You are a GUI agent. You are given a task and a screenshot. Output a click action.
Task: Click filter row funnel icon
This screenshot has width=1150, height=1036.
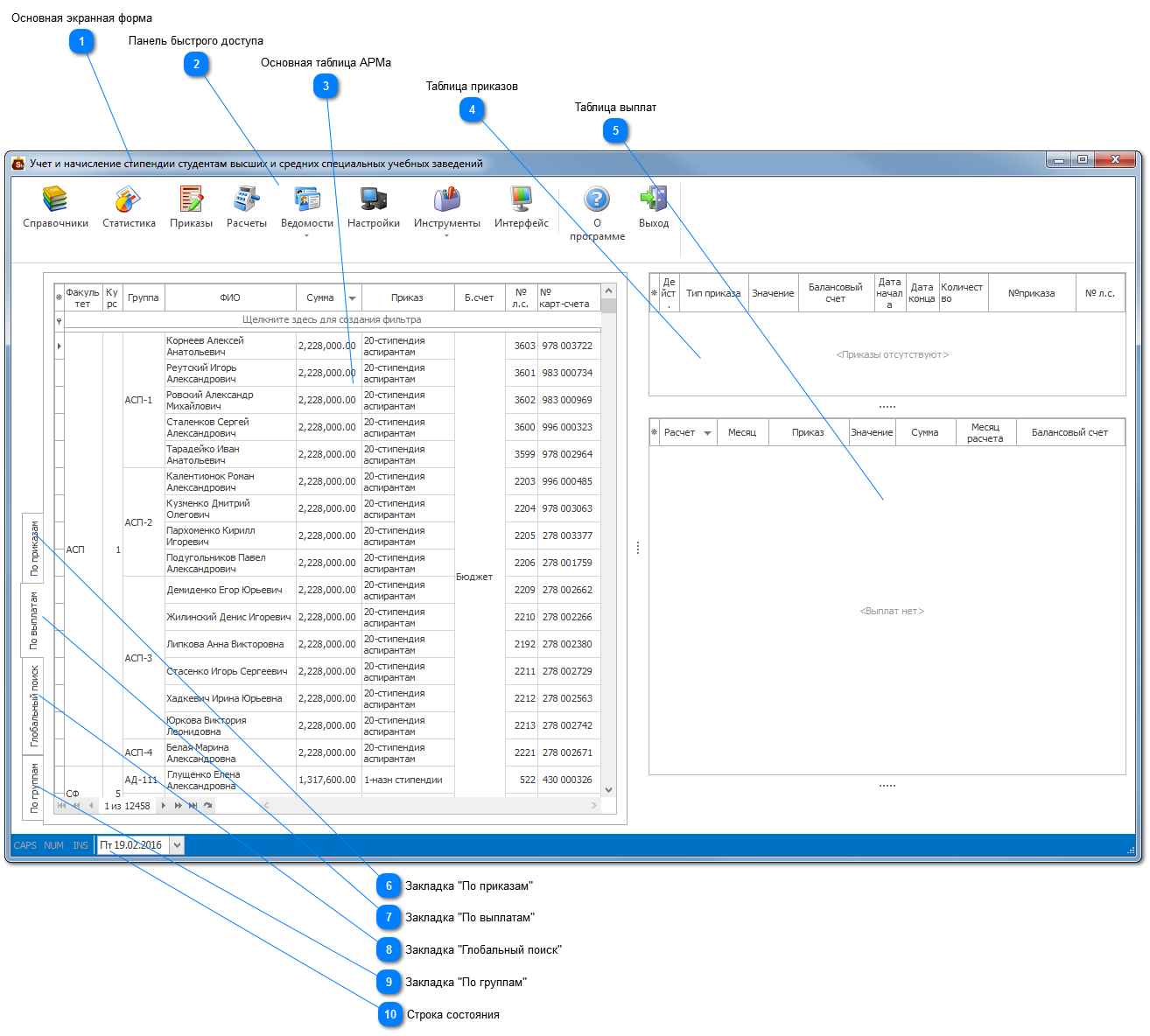[60, 321]
